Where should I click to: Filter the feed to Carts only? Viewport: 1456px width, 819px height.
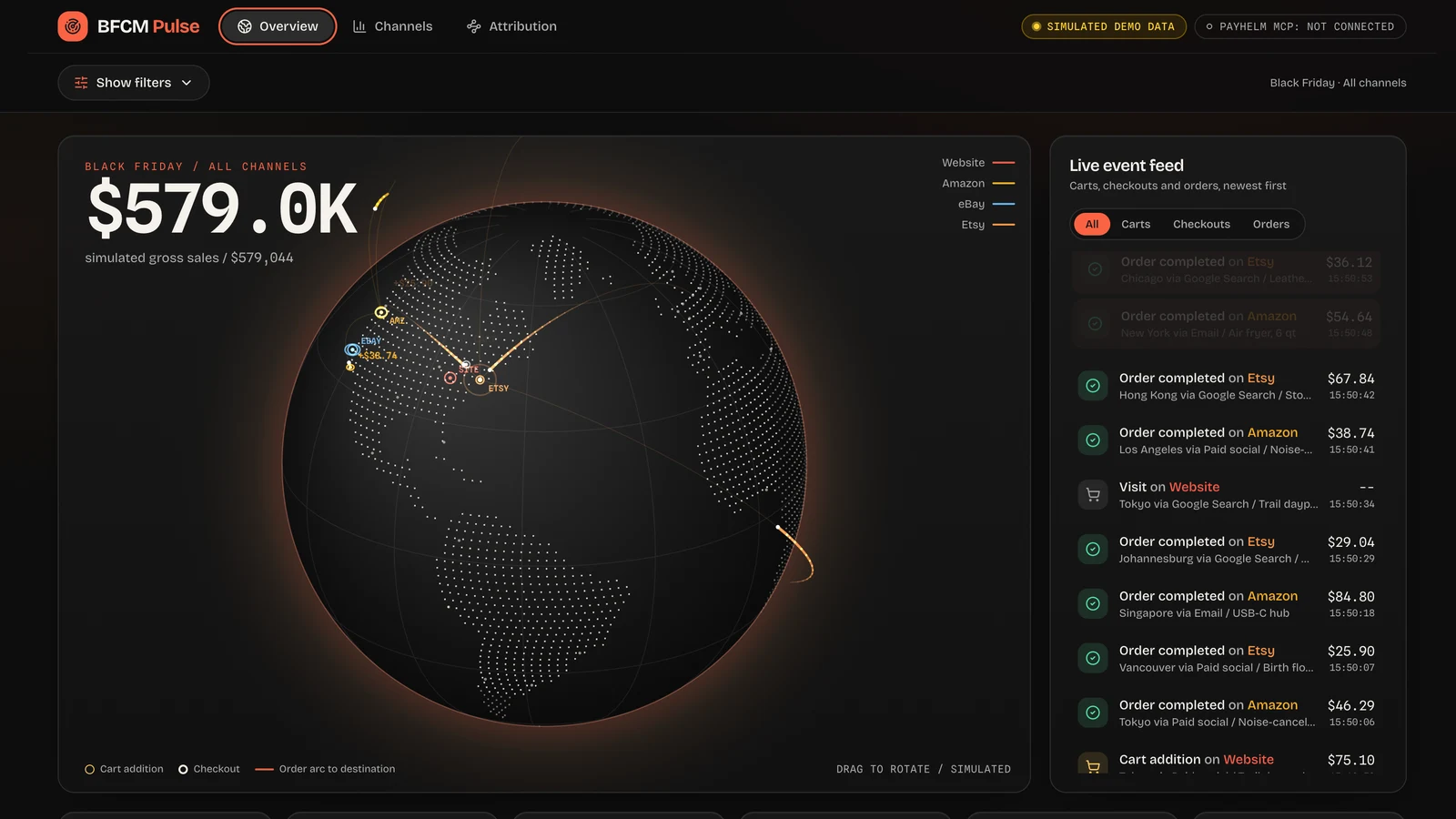[x=1136, y=224]
